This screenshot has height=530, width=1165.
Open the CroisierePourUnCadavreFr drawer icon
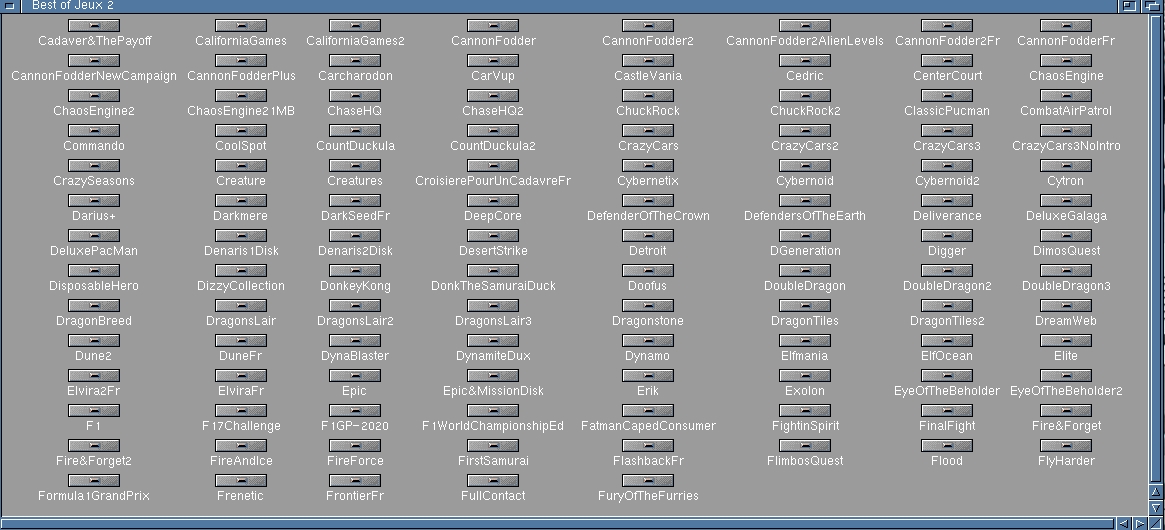pos(493,165)
